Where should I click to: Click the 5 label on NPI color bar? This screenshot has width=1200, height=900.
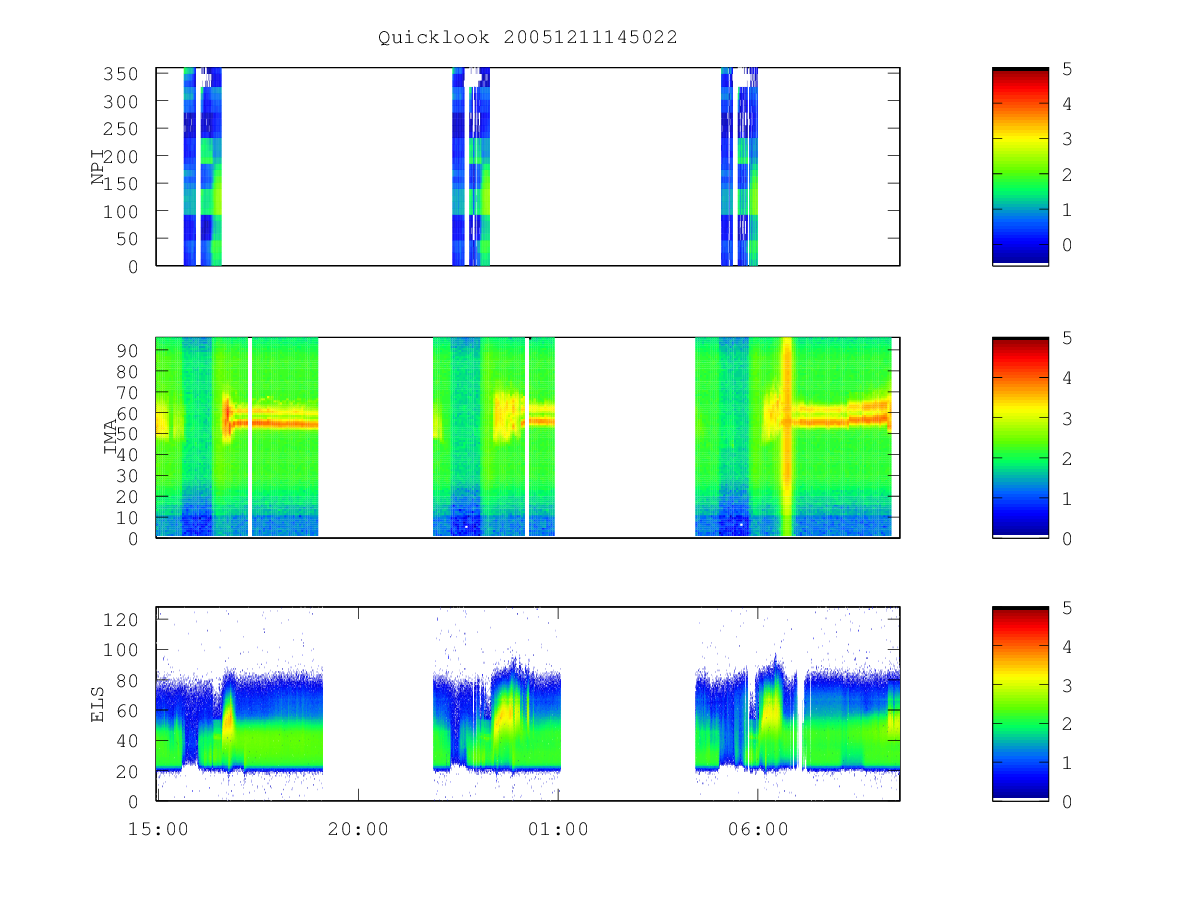click(1068, 68)
